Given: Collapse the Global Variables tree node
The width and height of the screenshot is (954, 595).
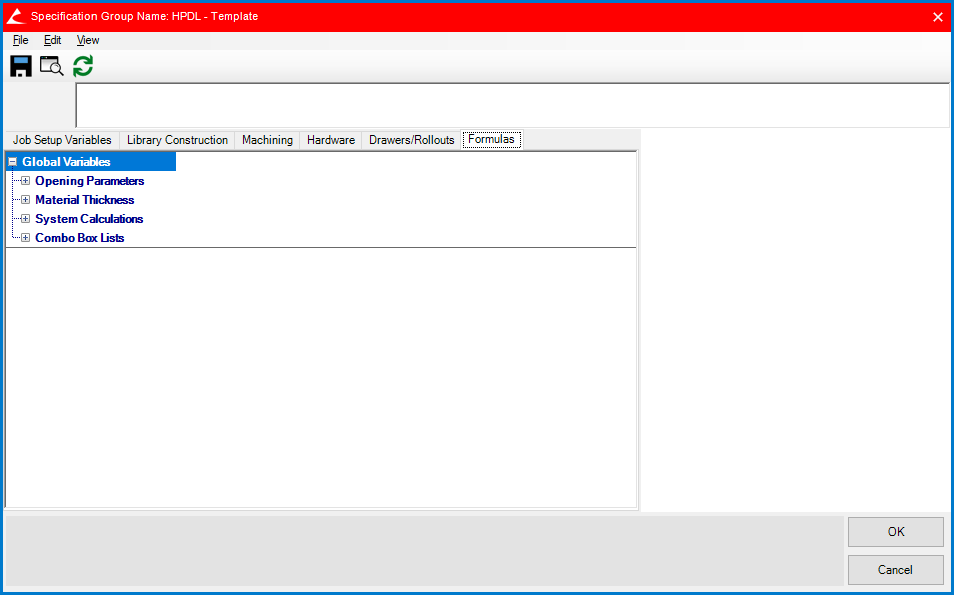Looking at the screenshot, I should point(12,161).
